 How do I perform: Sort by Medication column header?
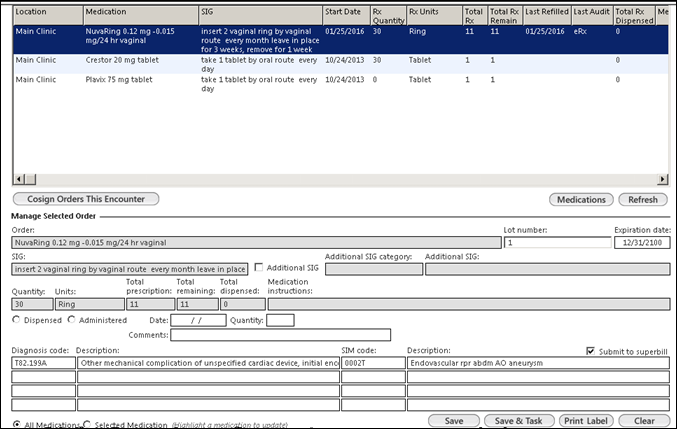click(141, 16)
